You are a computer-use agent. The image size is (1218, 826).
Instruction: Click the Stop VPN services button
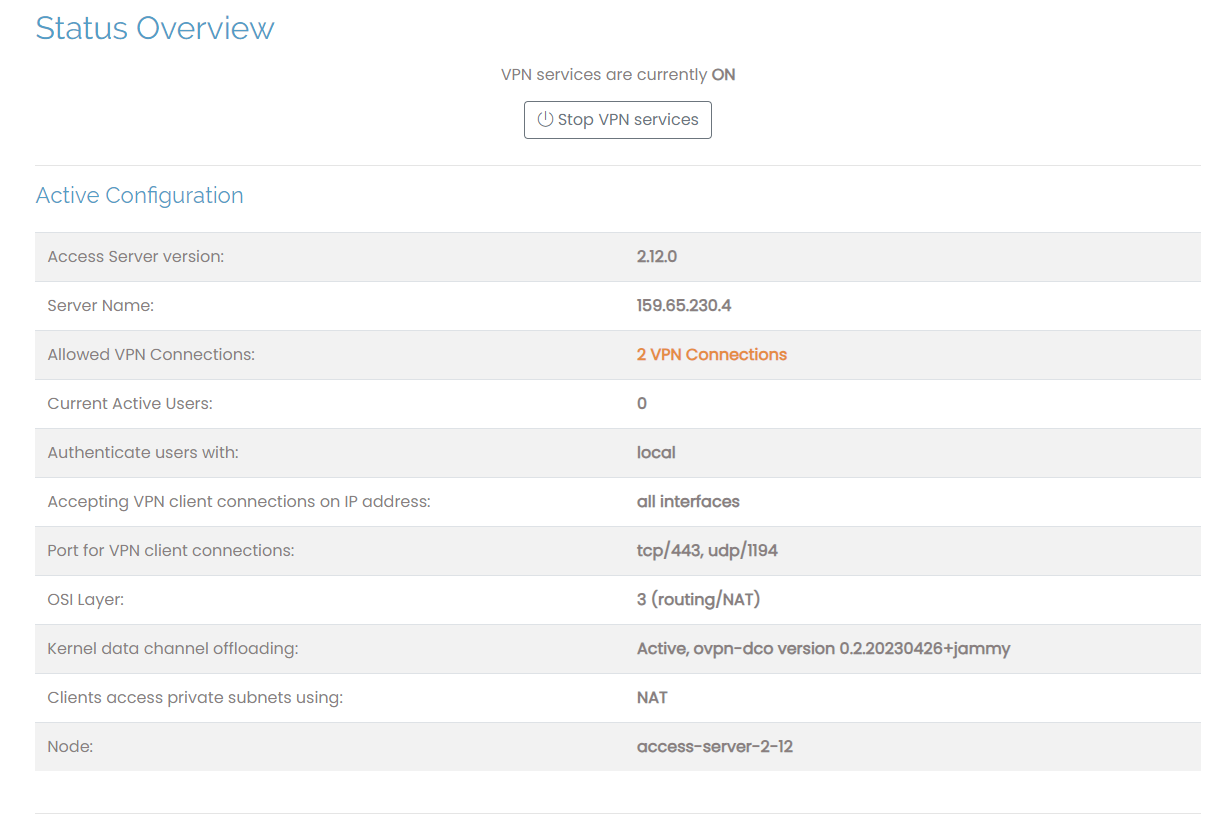617,119
